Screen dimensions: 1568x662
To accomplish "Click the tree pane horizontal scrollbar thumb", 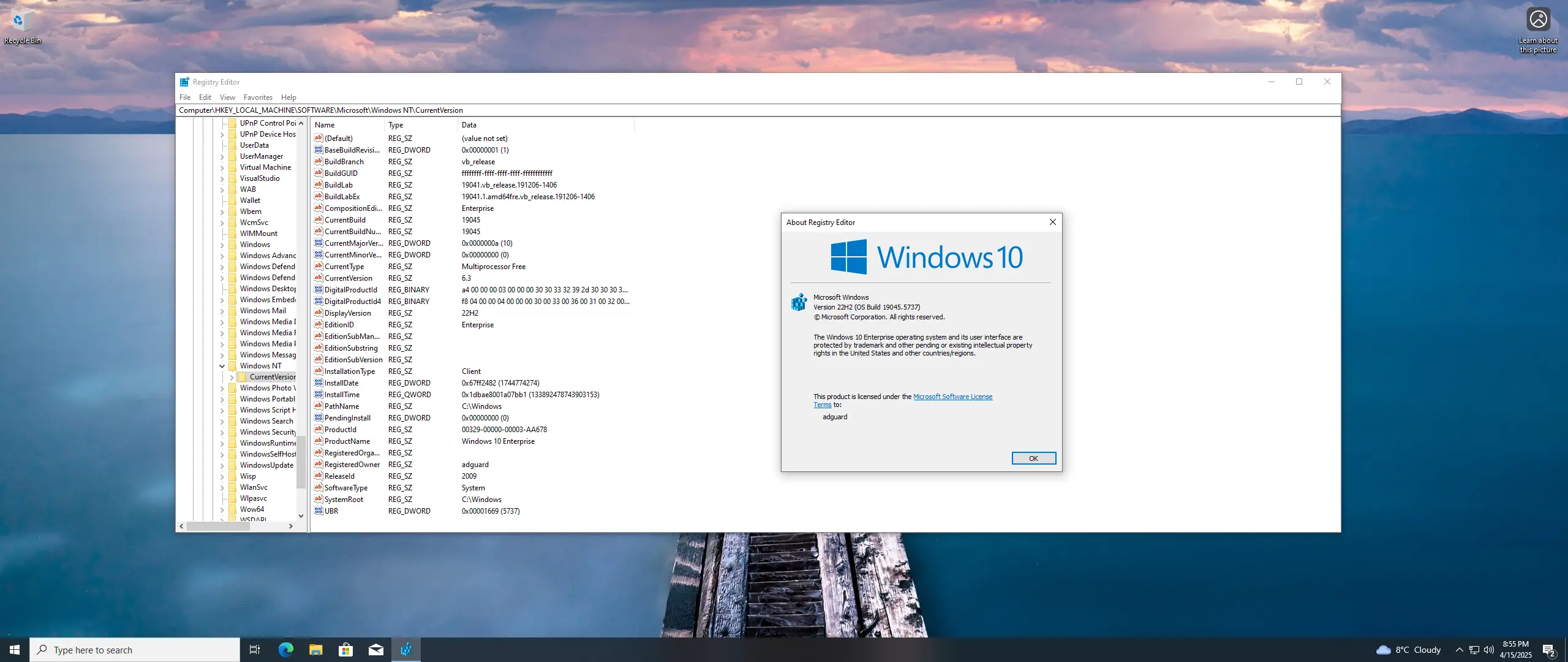I will tap(217, 526).
